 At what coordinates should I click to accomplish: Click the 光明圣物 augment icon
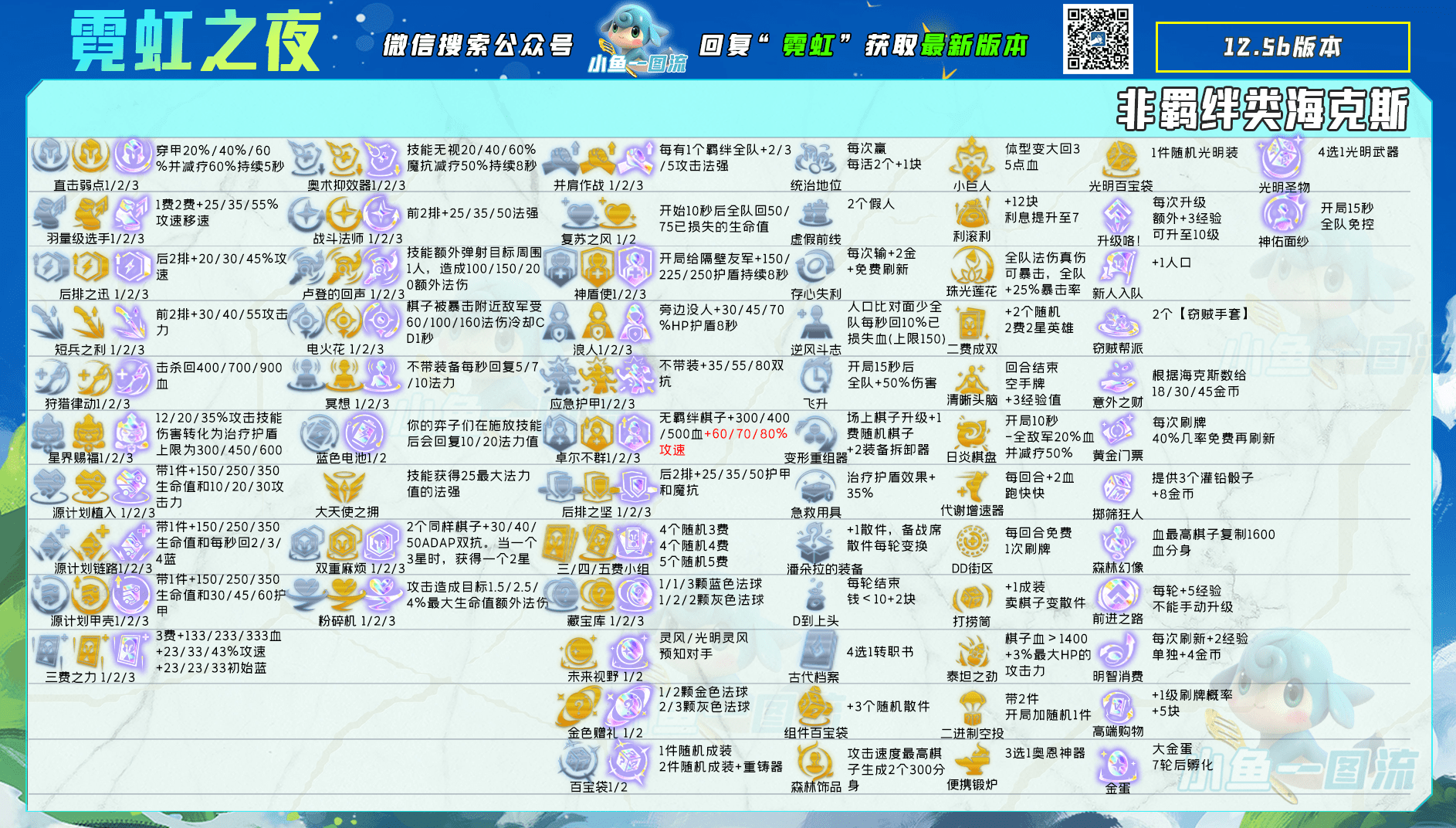click(1282, 158)
